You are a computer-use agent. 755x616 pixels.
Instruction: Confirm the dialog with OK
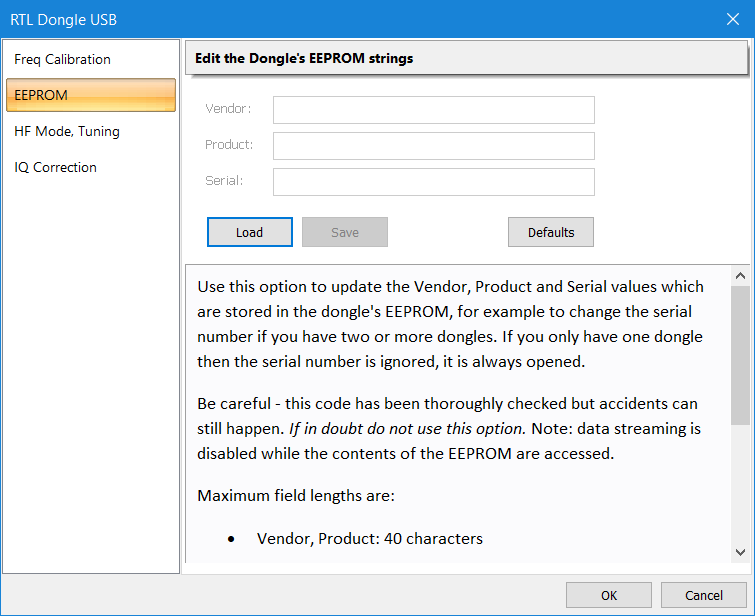point(608,596)
